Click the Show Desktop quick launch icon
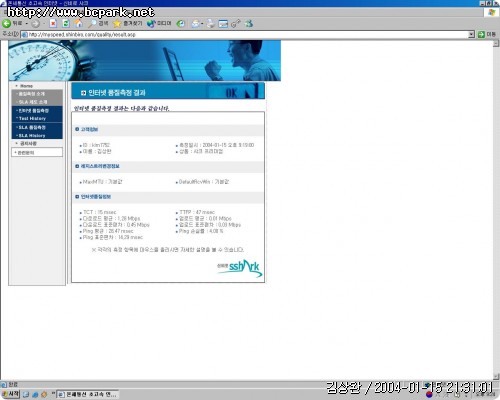Image resolution: width=500 pixels, height=400 pixels. [x=26, y=395]
